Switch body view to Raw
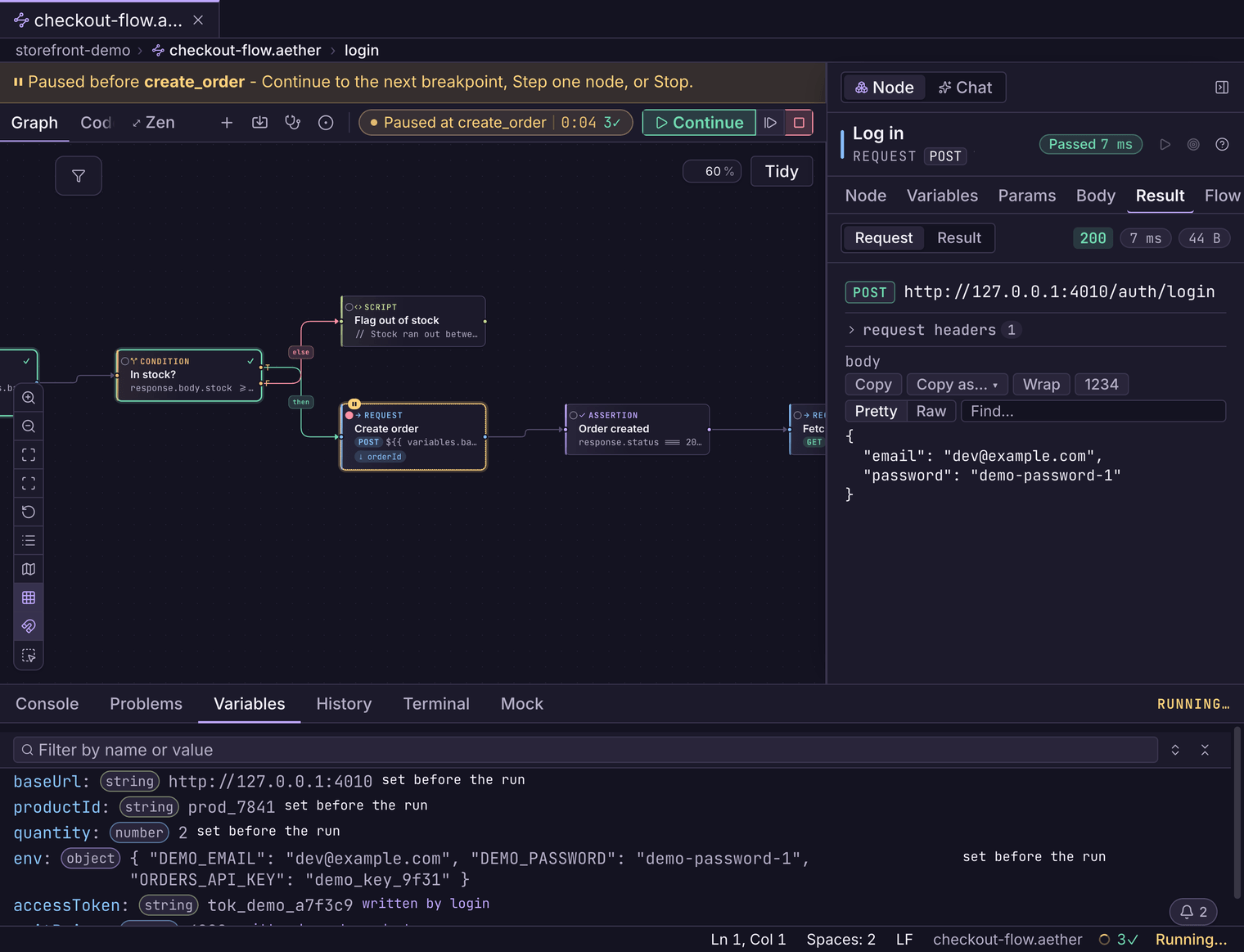Image resolution: width=1244 pixels, height=952 pixels. point(931,411)
